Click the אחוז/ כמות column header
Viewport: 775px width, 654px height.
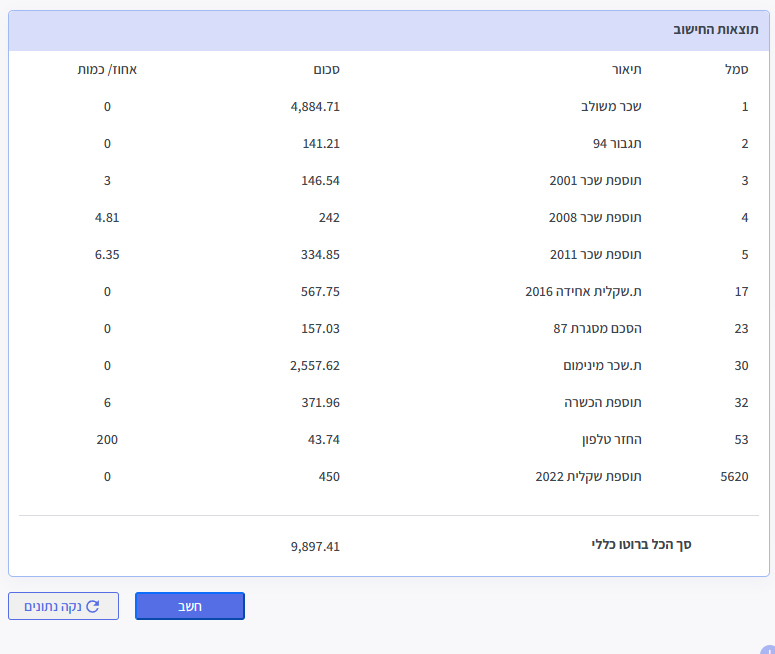tap(108, 70)
